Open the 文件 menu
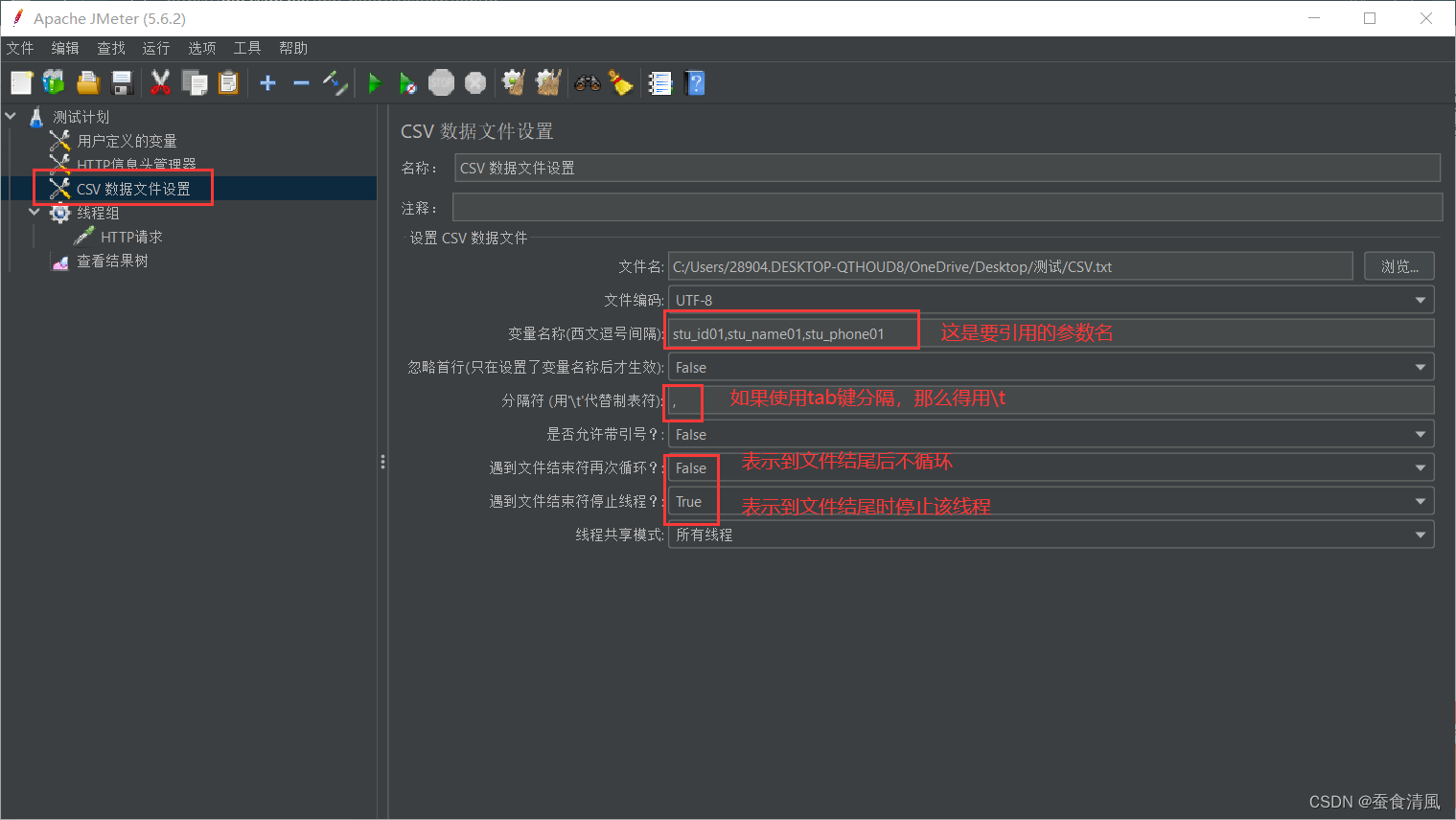The width and height of the screenshot is (1456, 820). click(x=20, y=48)
